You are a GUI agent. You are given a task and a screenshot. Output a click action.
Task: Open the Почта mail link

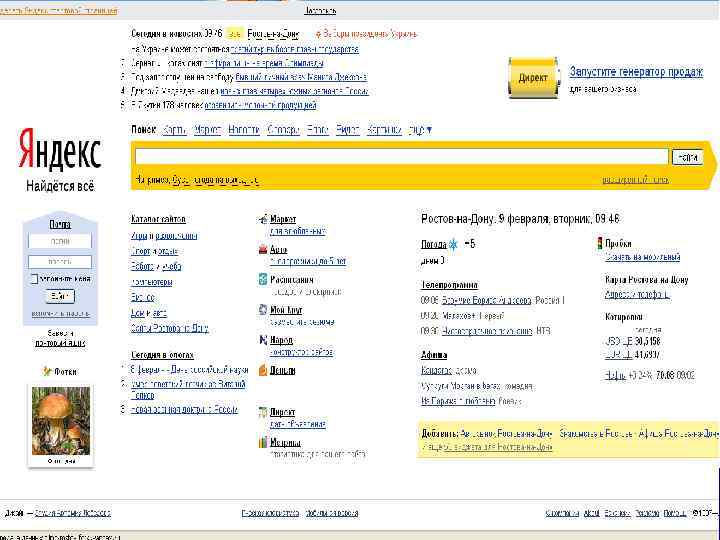[x=60, y=224]
